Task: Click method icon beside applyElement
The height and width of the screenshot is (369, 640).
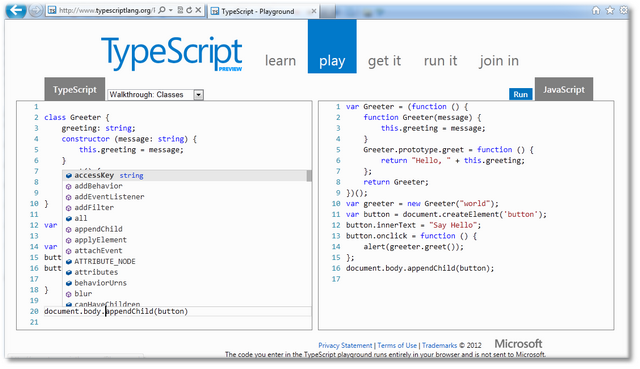Action: coord(69,240)
